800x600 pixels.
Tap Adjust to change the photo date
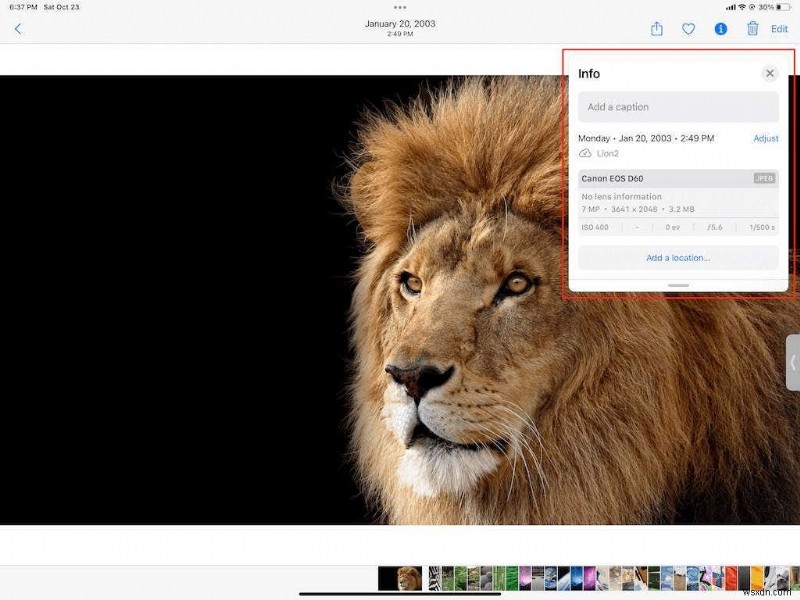pos(765,138)
